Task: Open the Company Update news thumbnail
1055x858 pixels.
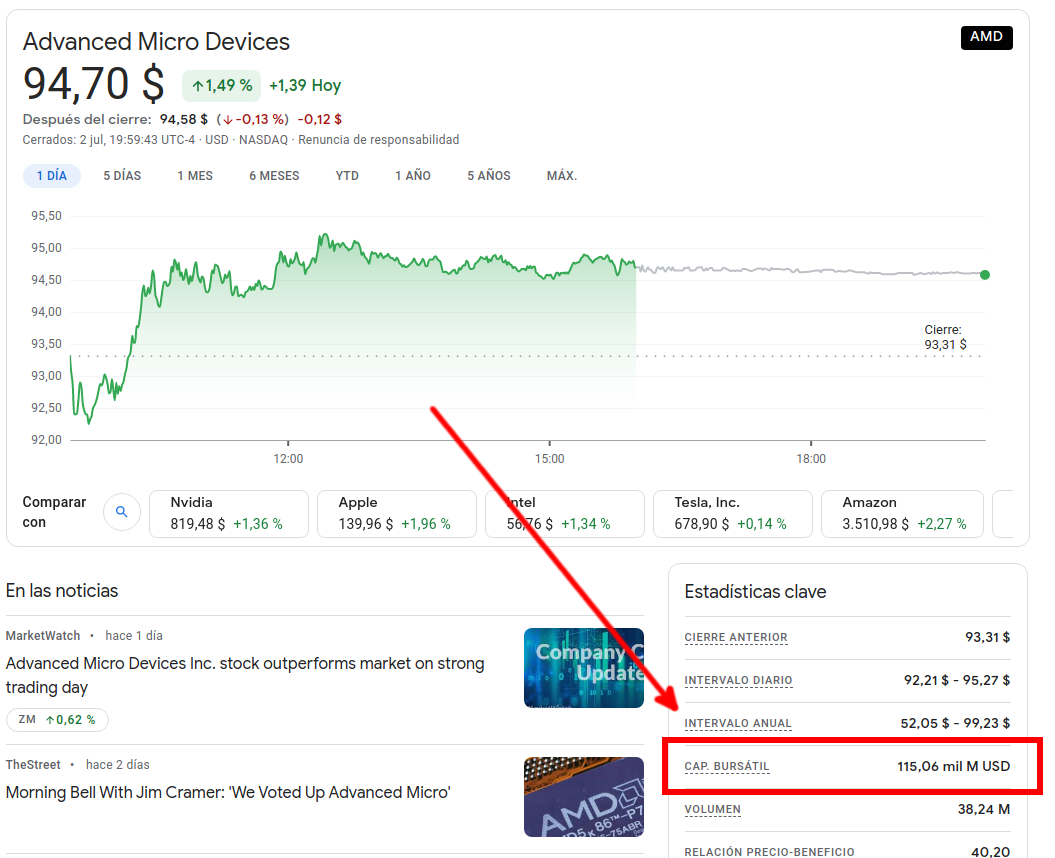Action: 583,668
